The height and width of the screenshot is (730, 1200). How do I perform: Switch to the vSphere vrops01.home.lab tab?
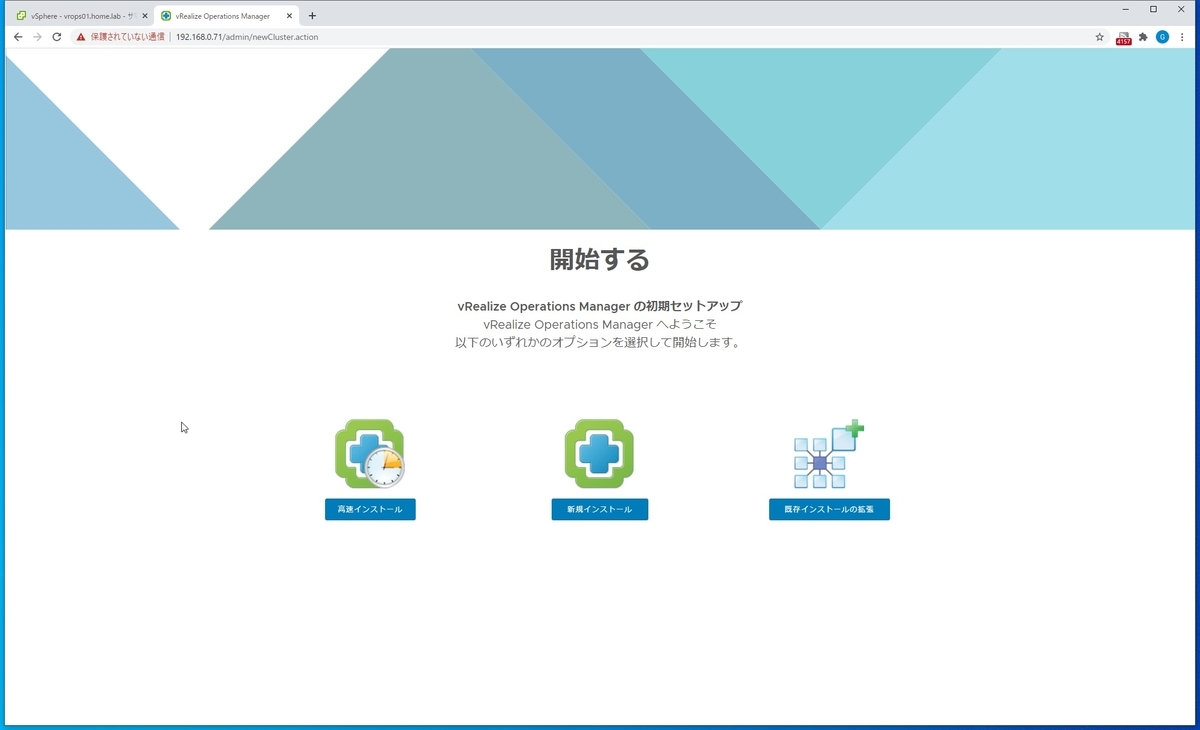80,16
